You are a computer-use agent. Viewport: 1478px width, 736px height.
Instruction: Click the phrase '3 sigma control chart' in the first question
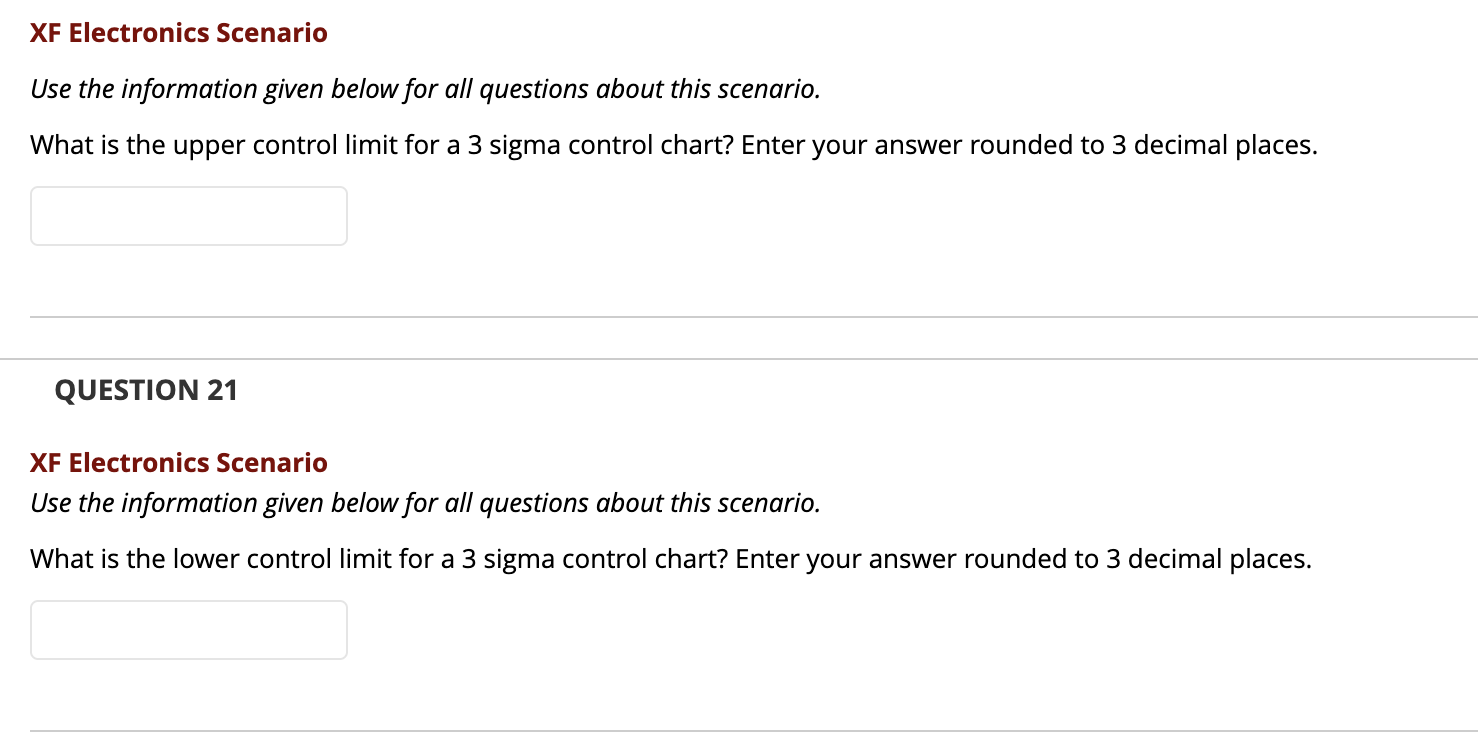pyautogui.click(x=593, y=144)
